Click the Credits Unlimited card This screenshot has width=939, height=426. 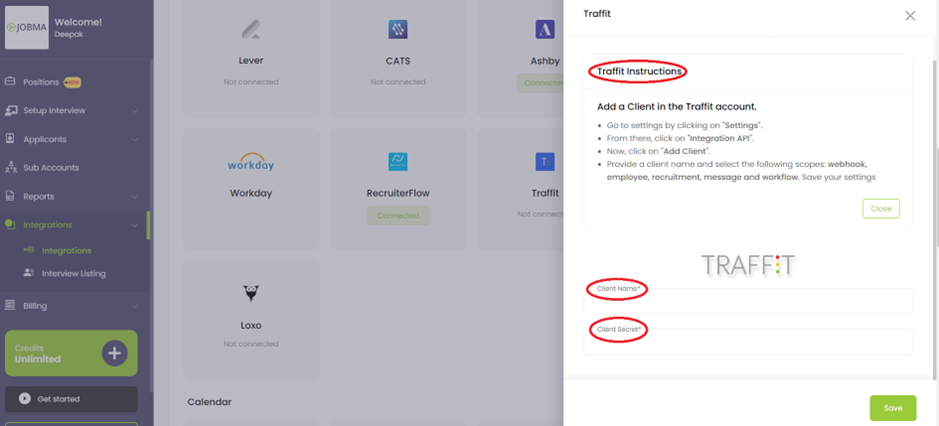click(71, 354)
